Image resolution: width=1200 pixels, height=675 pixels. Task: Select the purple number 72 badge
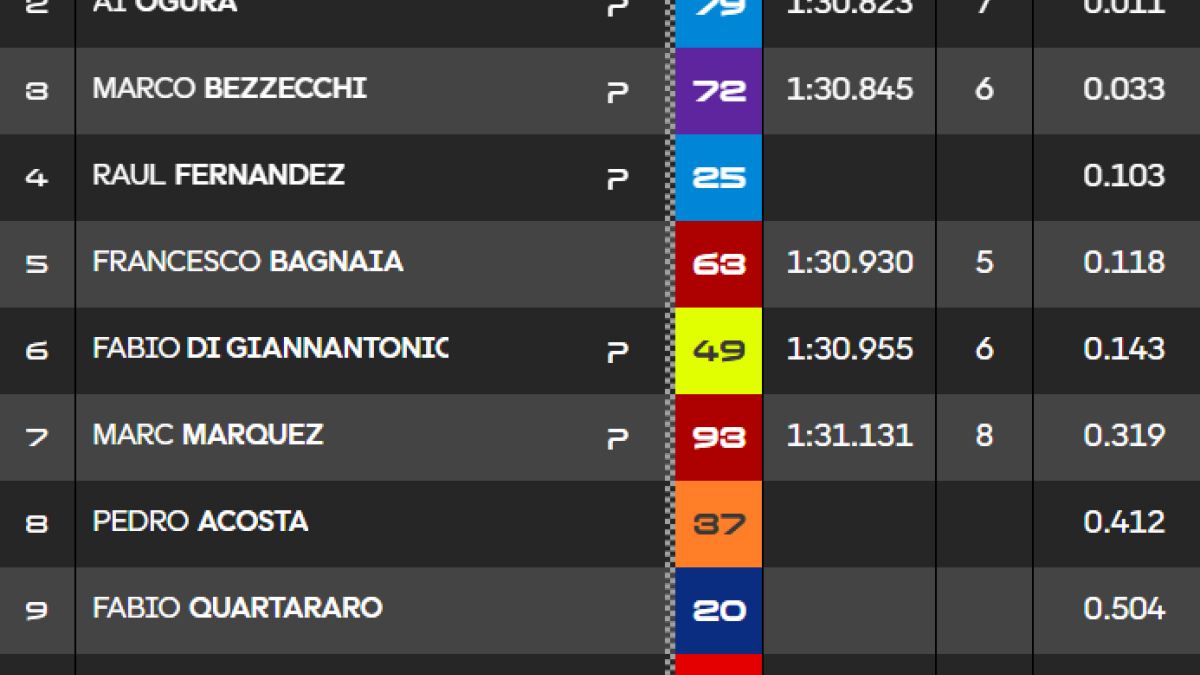pos(719,91)
